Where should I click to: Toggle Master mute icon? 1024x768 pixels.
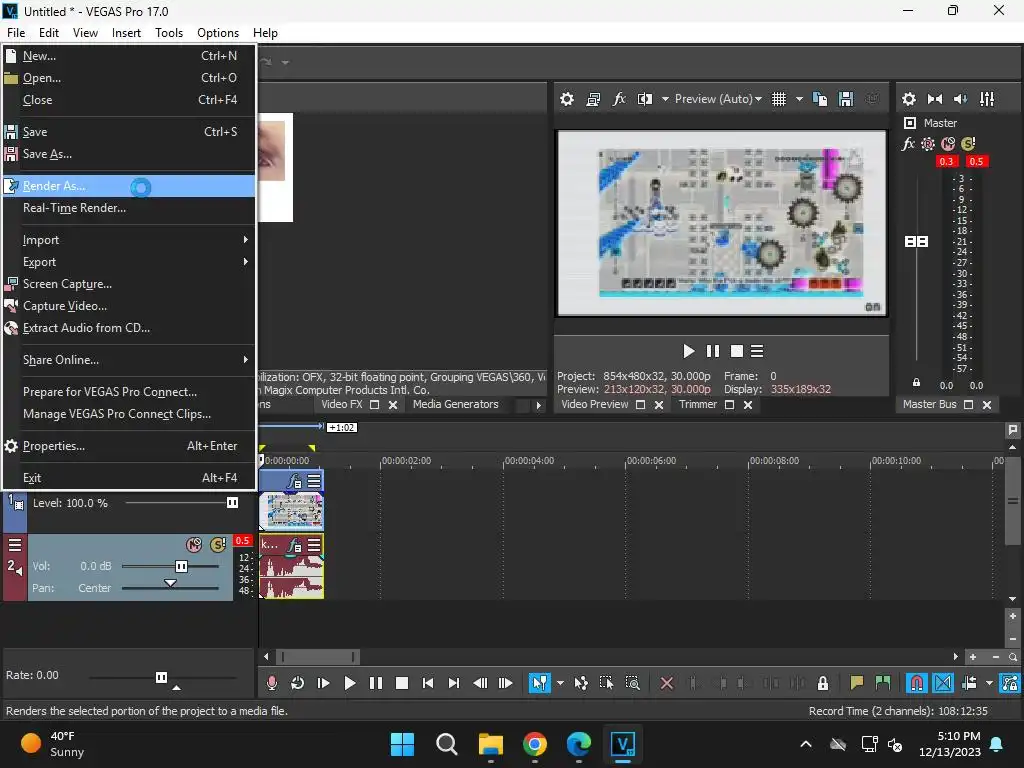click(948, 144)
